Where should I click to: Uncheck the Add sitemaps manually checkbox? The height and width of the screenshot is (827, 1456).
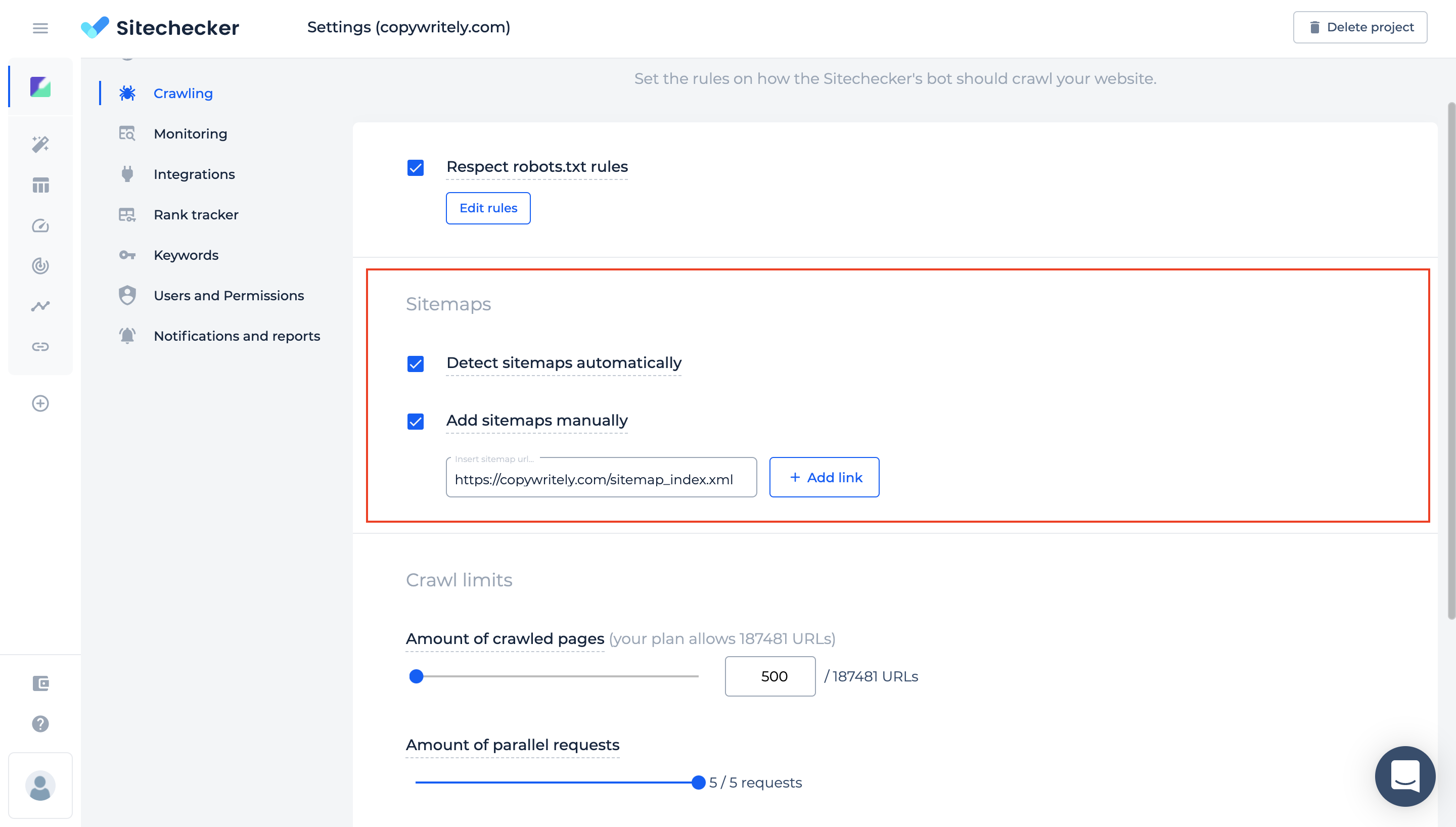tap(415, 420)
